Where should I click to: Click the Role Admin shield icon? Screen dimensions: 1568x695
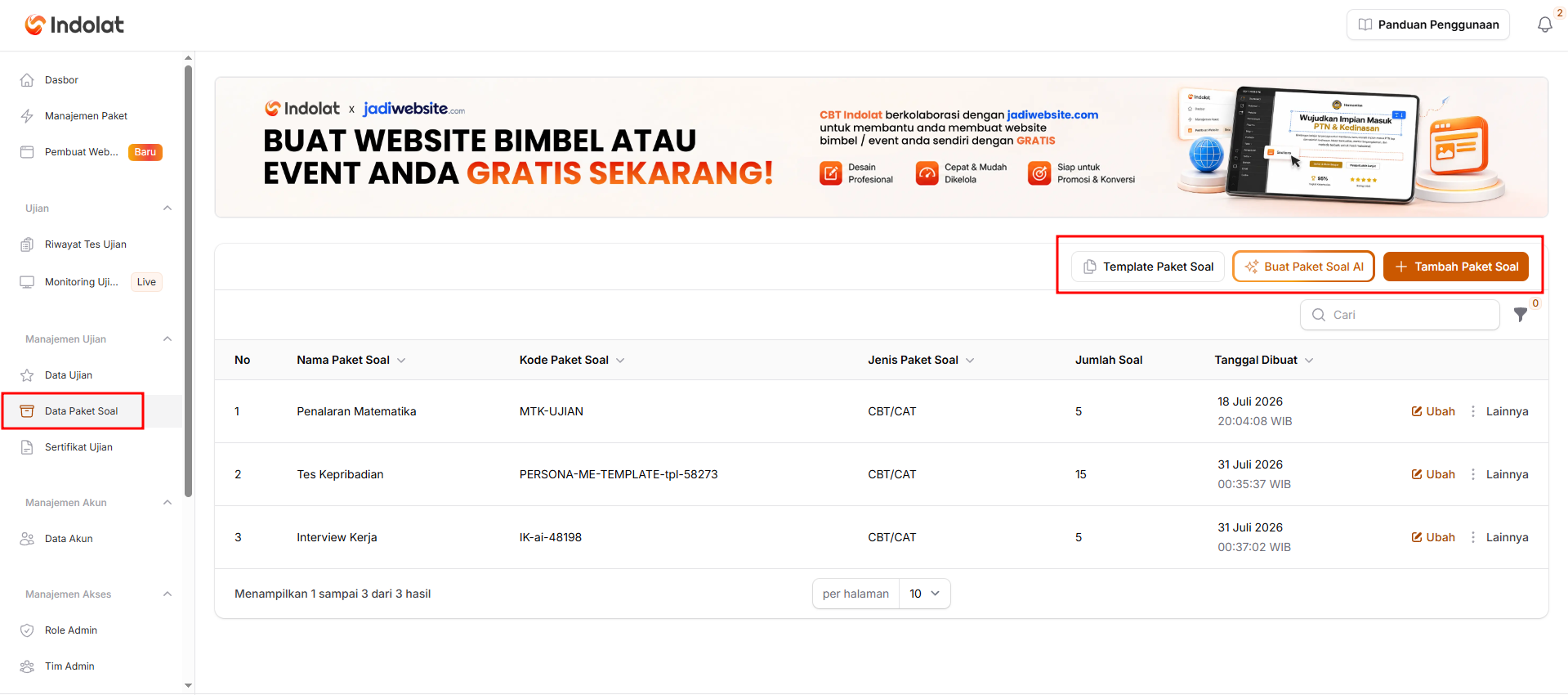pos(27,630)
